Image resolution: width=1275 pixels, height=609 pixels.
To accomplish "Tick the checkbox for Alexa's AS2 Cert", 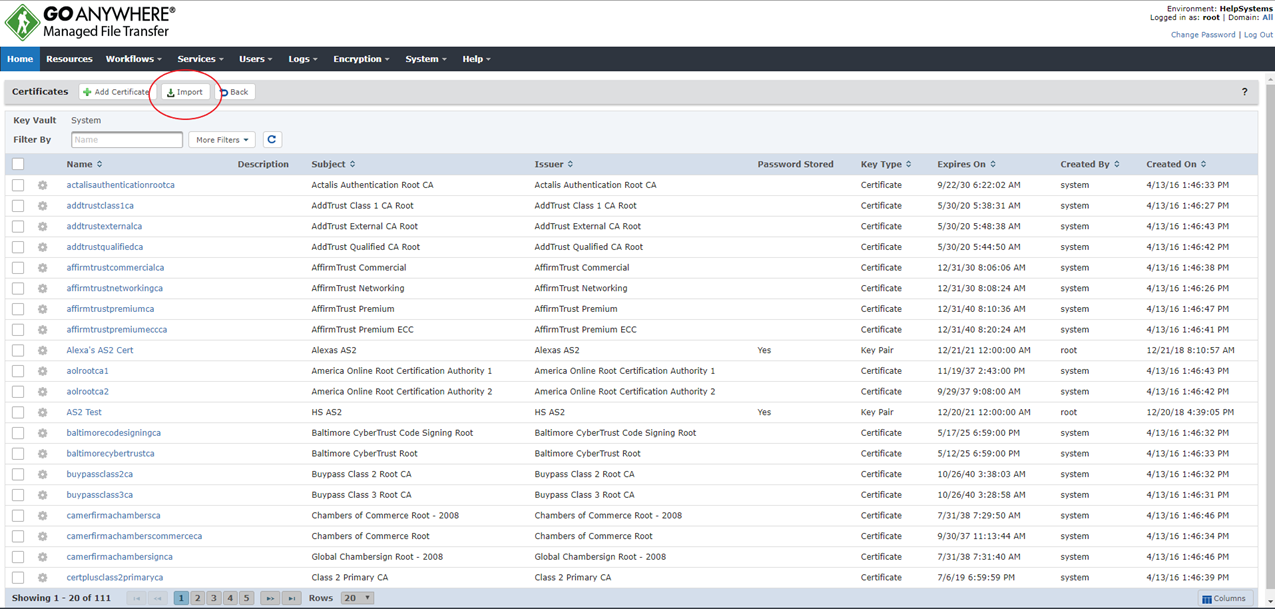I will point(18,351).
